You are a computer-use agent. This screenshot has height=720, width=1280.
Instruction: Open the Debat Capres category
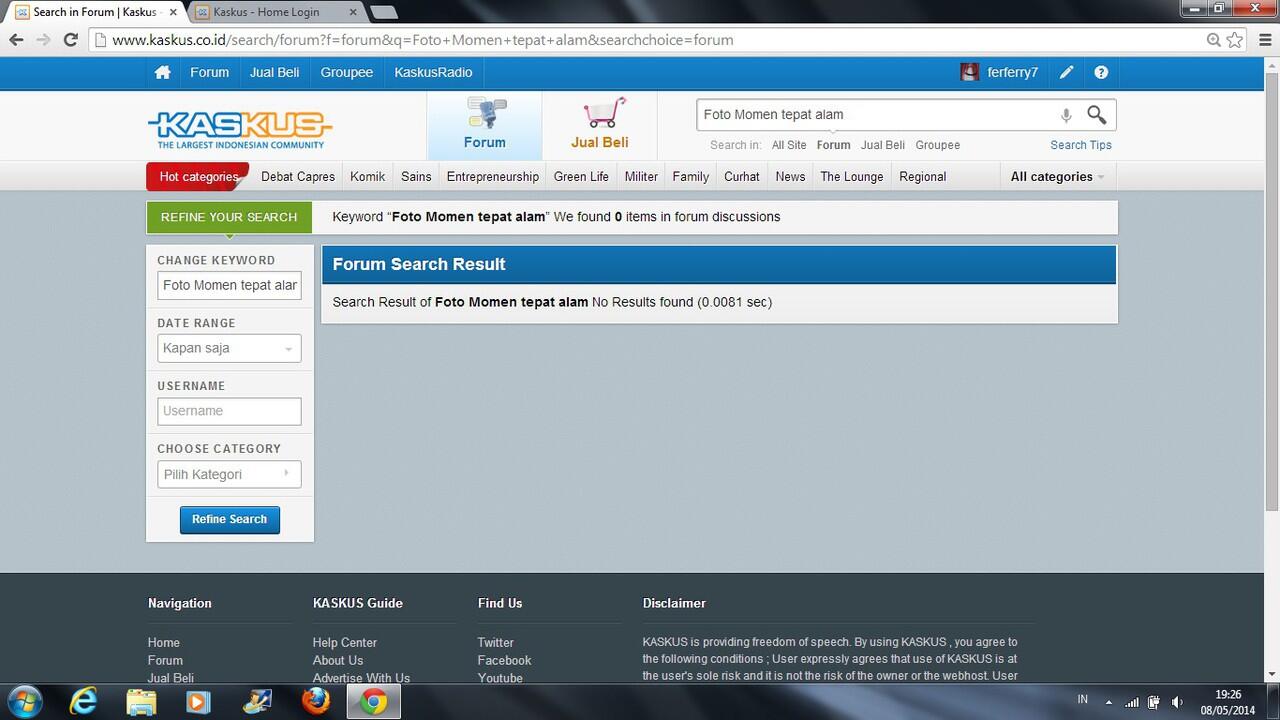click(x=298, y=177)
